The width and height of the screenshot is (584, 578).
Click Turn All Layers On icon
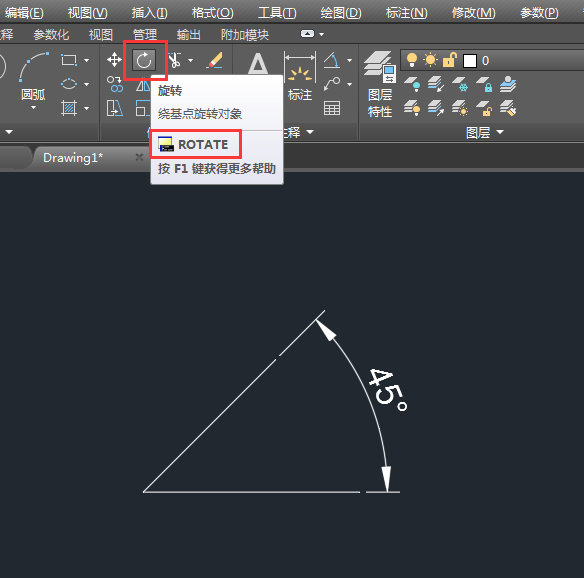pos(412,108)
